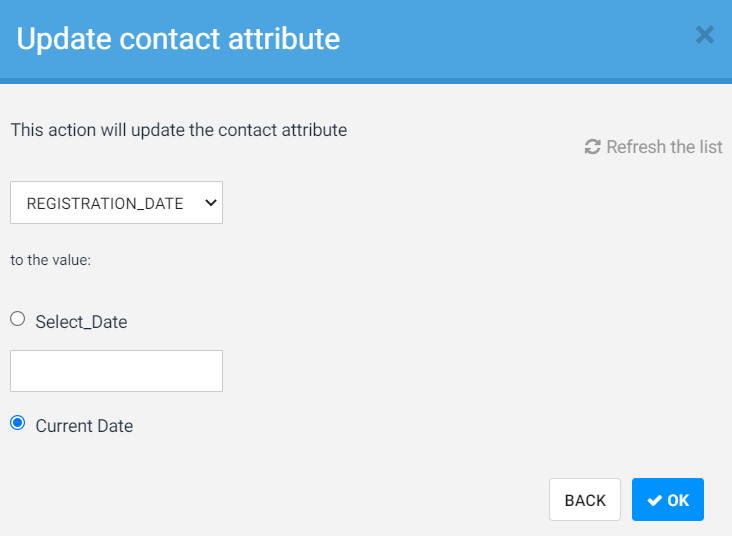Image resolution: width=732 pixels, height=536 pixels.
Task: Open the REGISTRATION_DATE attribute dropdown
Action: (116, 203)
